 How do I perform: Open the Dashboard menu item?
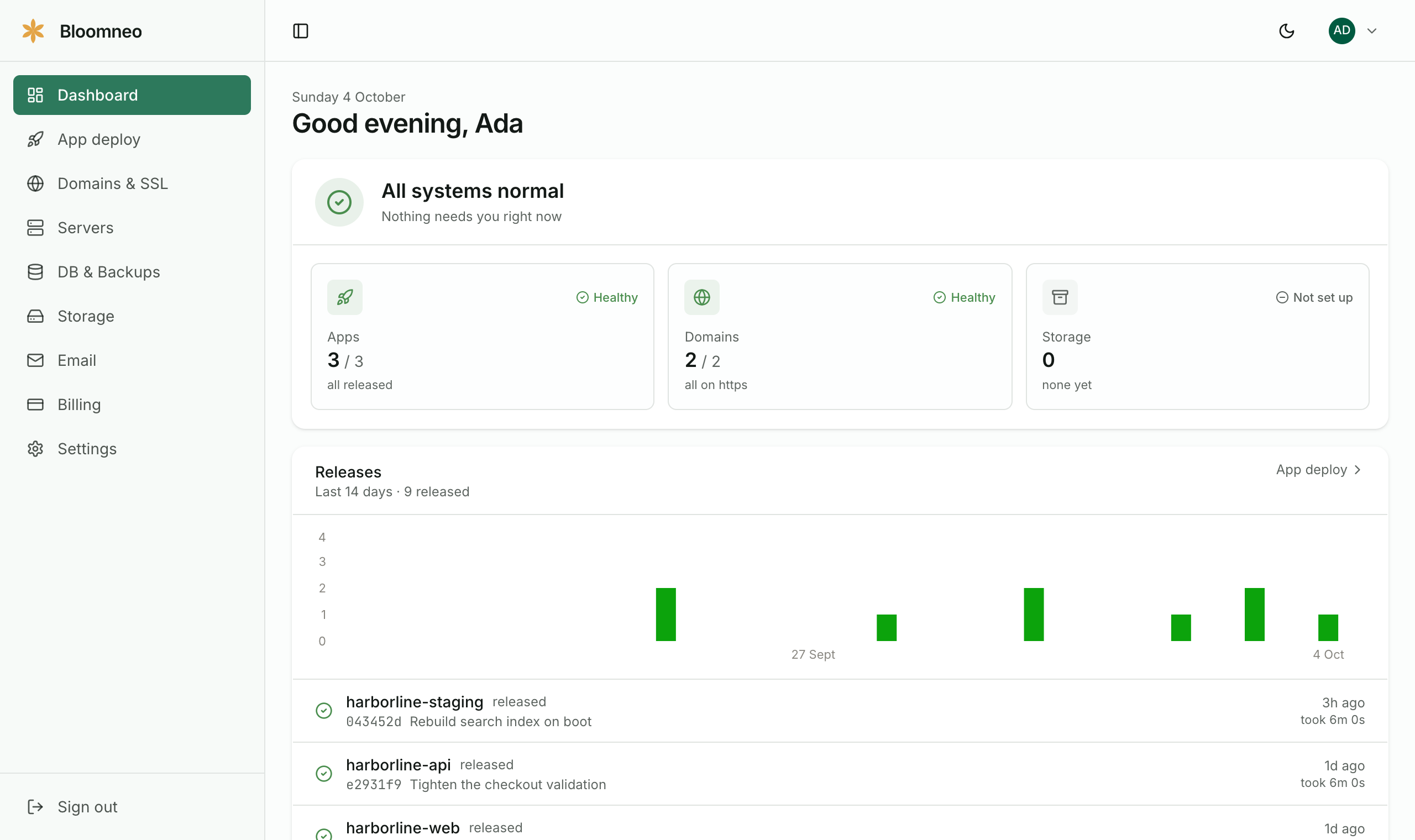click(x=132, y=95)
